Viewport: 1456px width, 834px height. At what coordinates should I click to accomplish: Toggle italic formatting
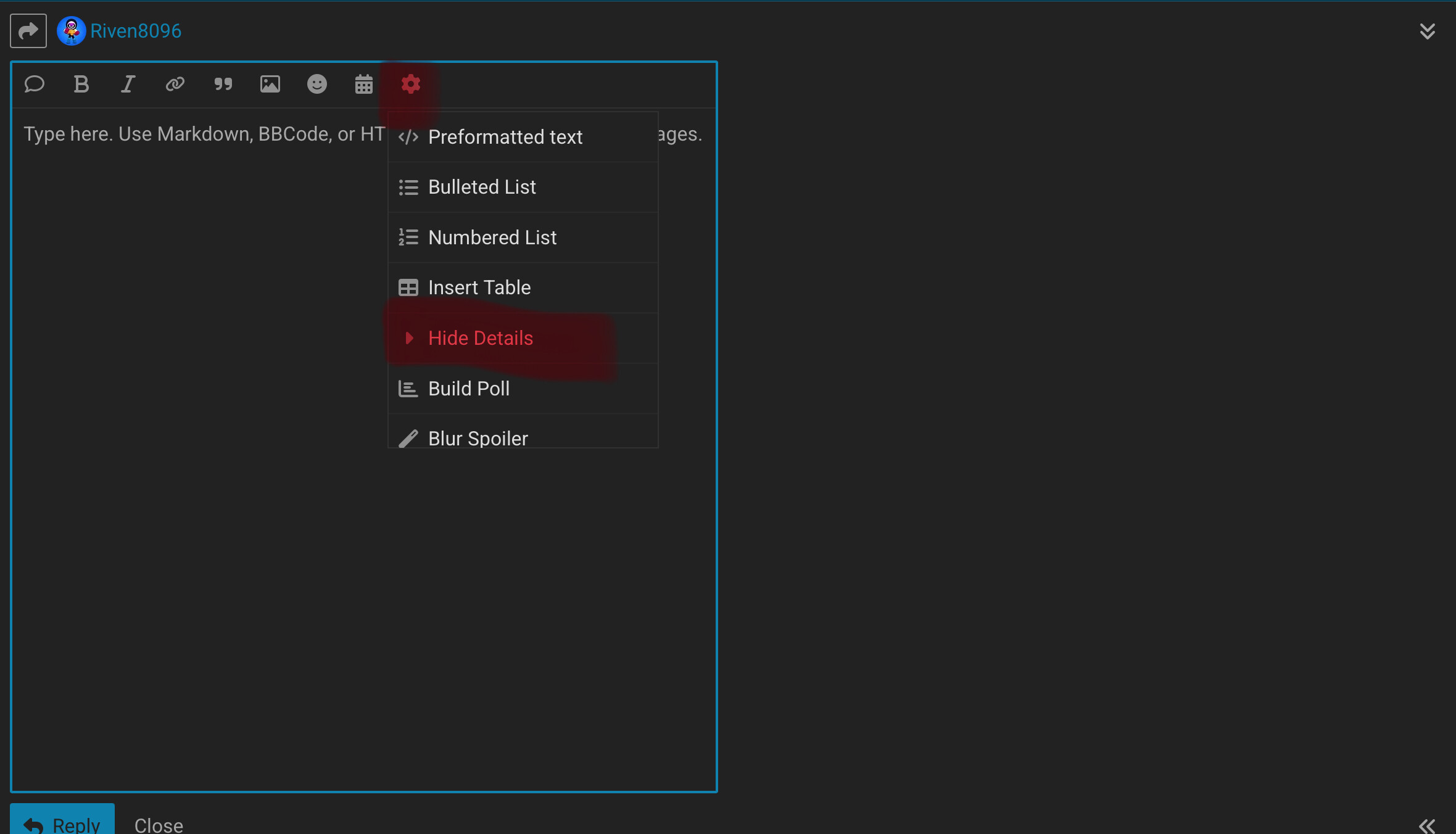tap(128, 84)
